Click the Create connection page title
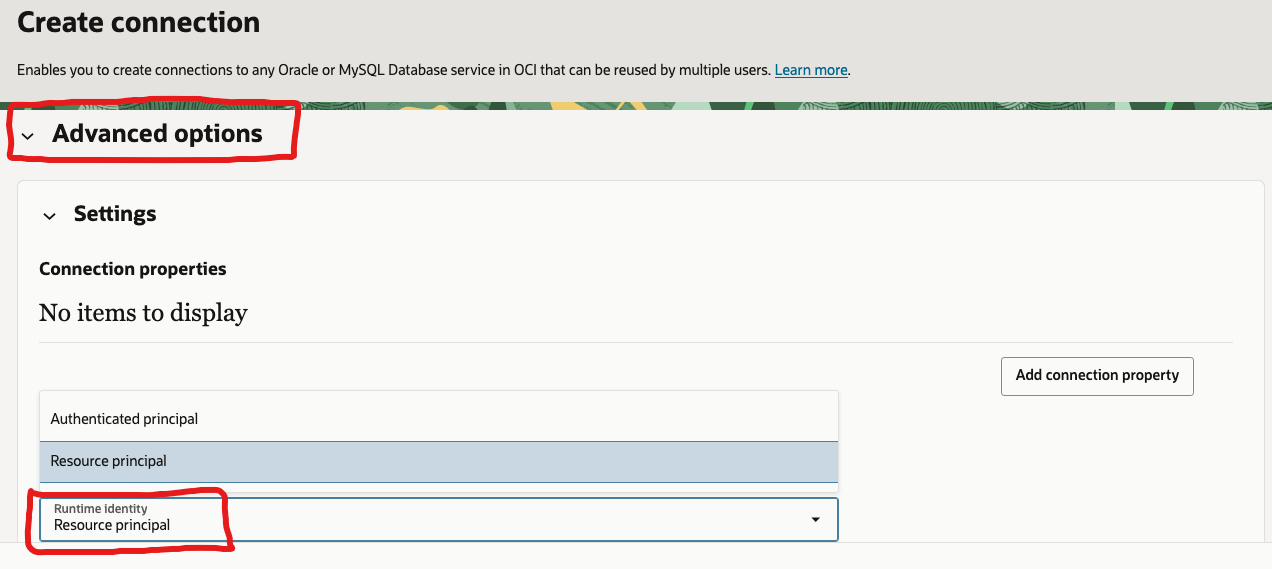1272x569 pixels. 139,22
